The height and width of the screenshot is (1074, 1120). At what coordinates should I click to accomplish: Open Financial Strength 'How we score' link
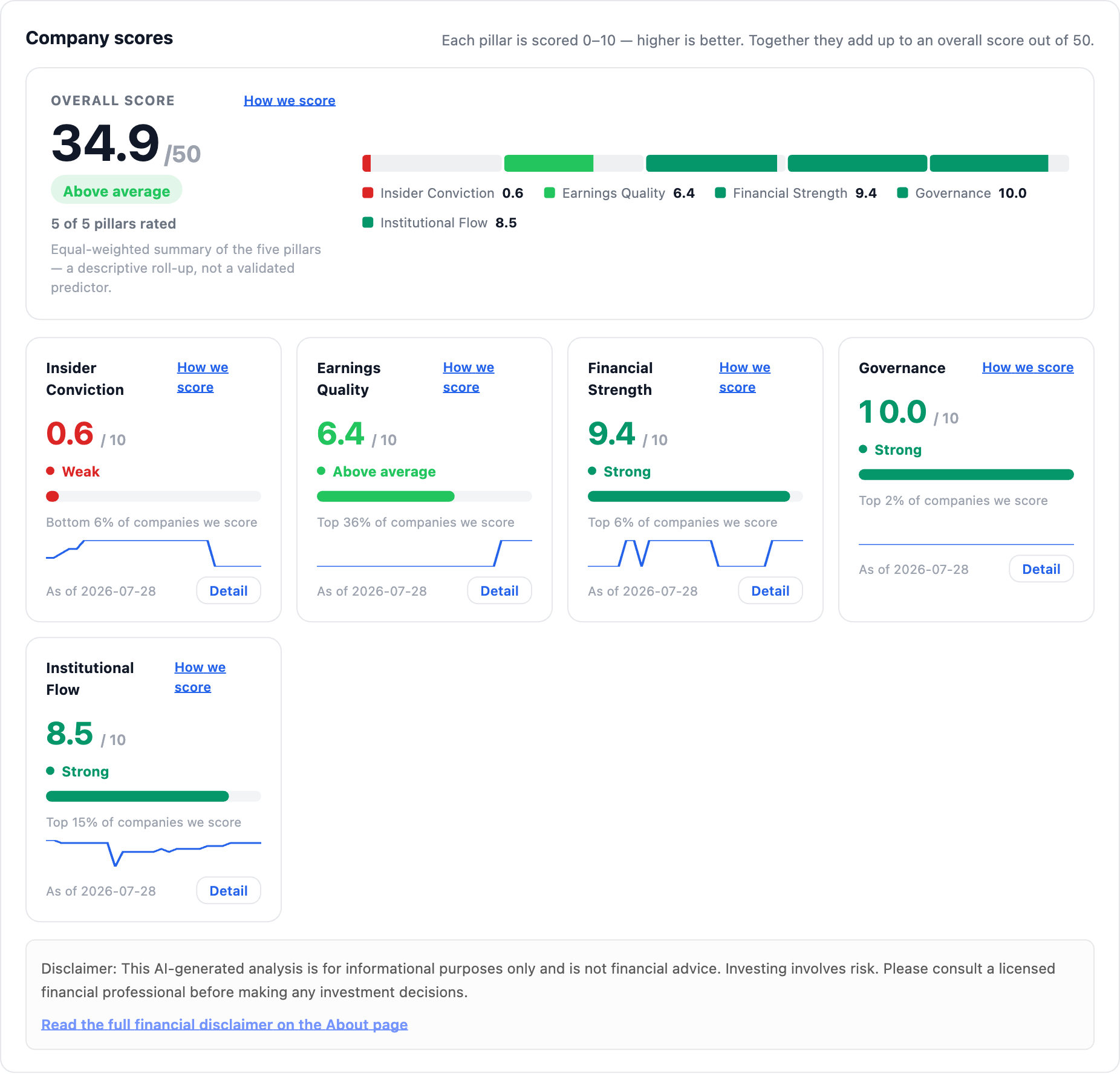744,377
